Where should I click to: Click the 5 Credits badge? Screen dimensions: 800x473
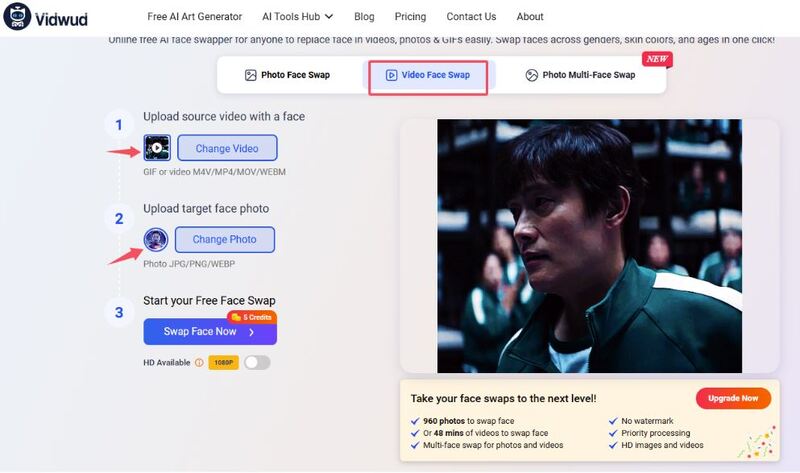[x=252, y=317]
